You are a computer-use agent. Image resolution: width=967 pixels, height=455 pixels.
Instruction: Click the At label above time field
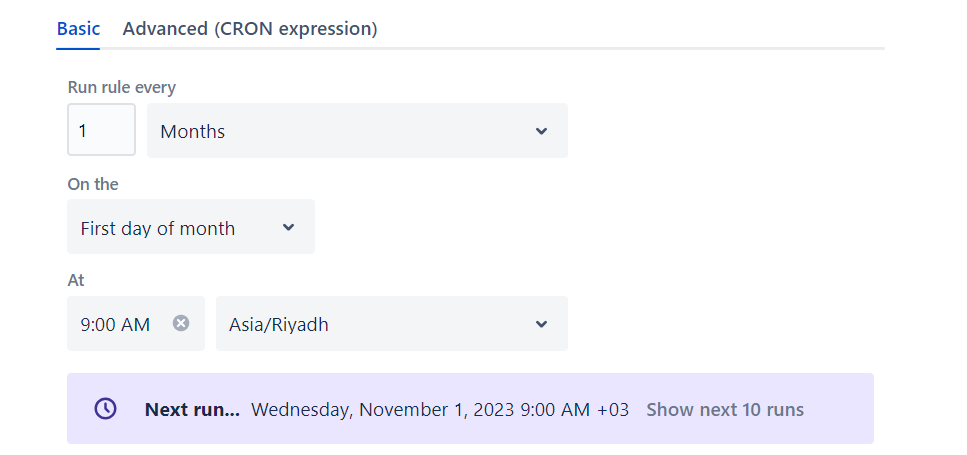tap(75, 280)
